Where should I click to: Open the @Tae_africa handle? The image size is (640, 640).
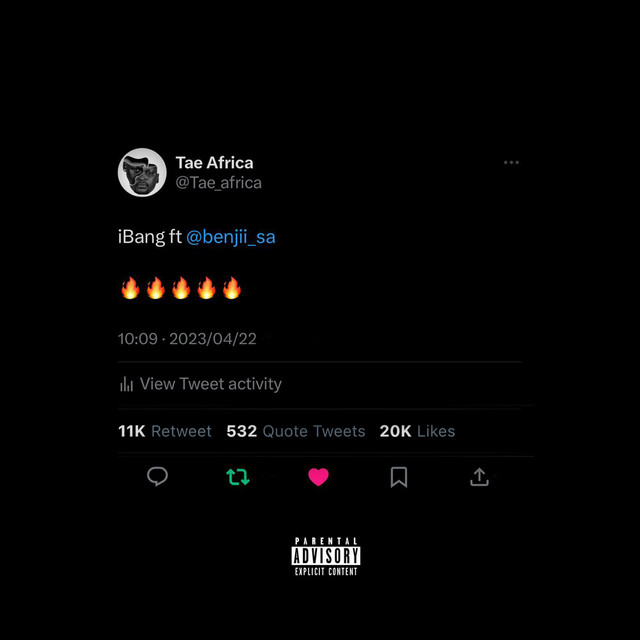(x=218, y=183)
